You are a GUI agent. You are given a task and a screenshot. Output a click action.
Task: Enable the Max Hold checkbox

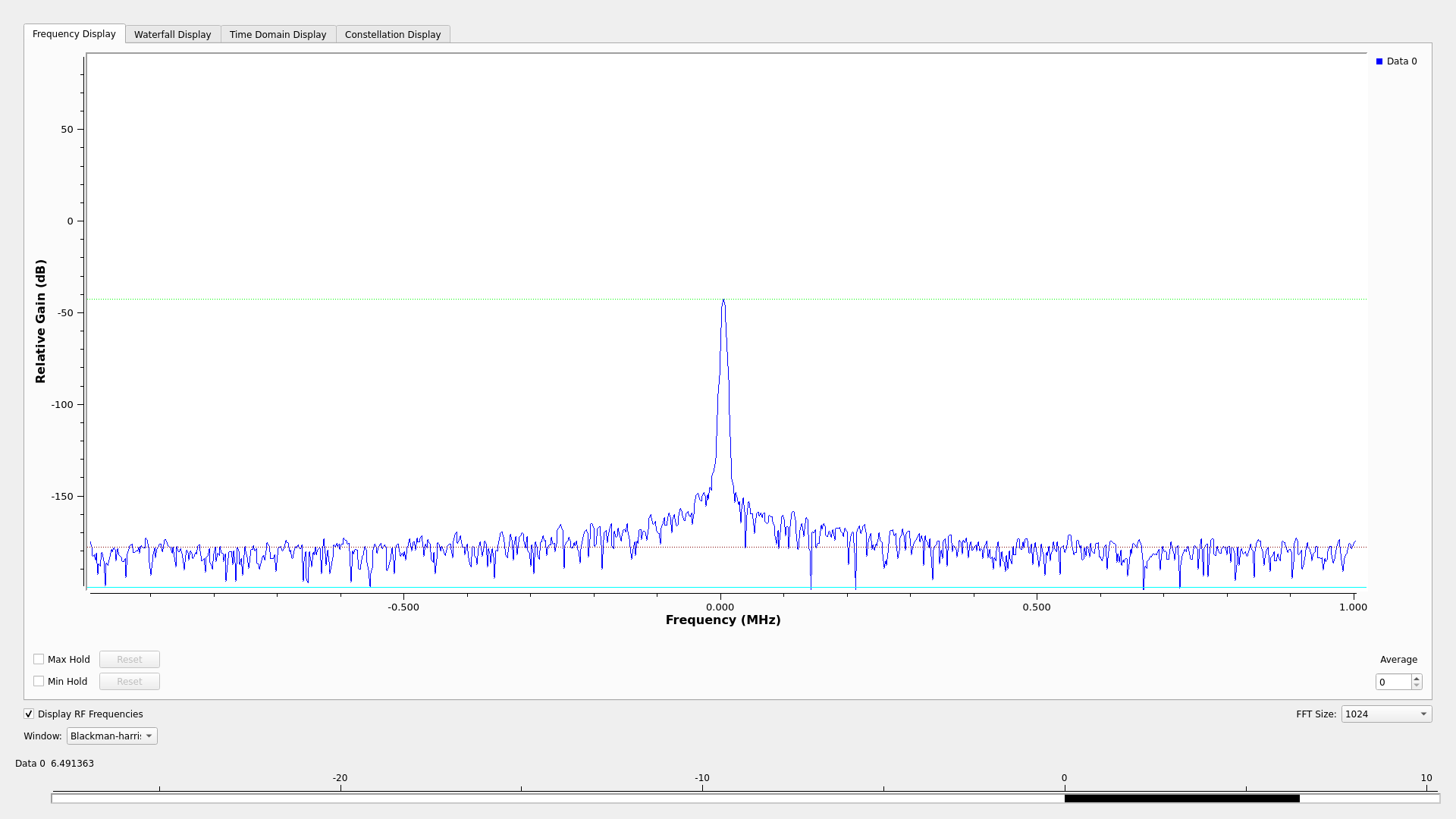[x=39, y=659]
